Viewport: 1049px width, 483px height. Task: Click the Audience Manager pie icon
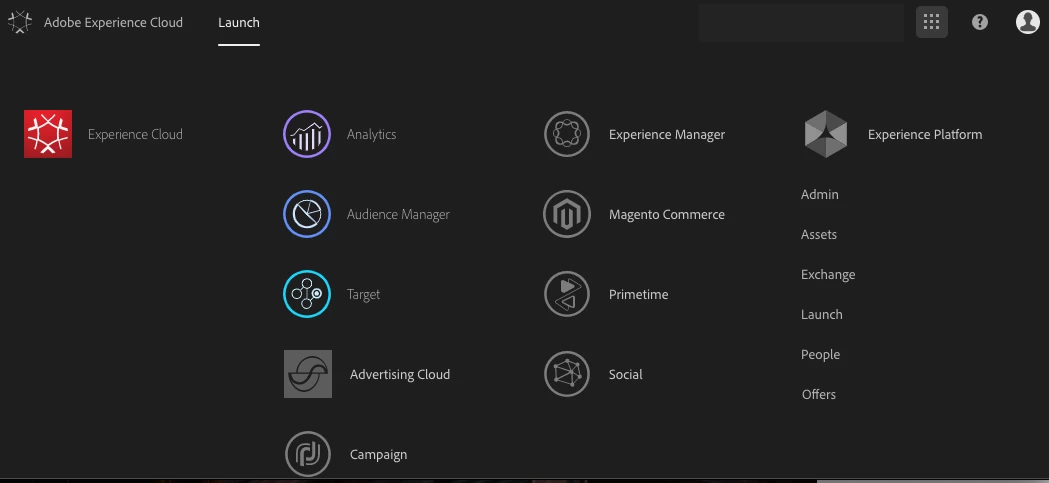307,214
